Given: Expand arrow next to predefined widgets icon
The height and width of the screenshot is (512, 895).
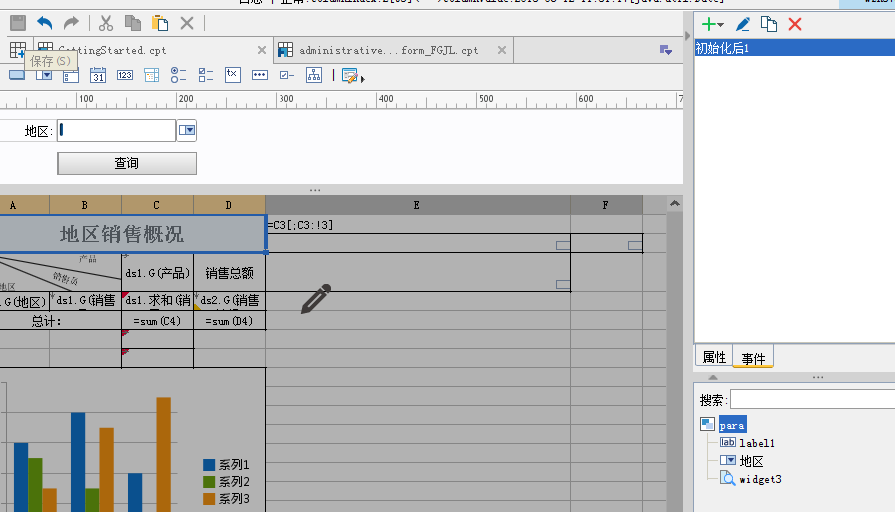Looking at the screenshot, I should (x=362, y=79).
